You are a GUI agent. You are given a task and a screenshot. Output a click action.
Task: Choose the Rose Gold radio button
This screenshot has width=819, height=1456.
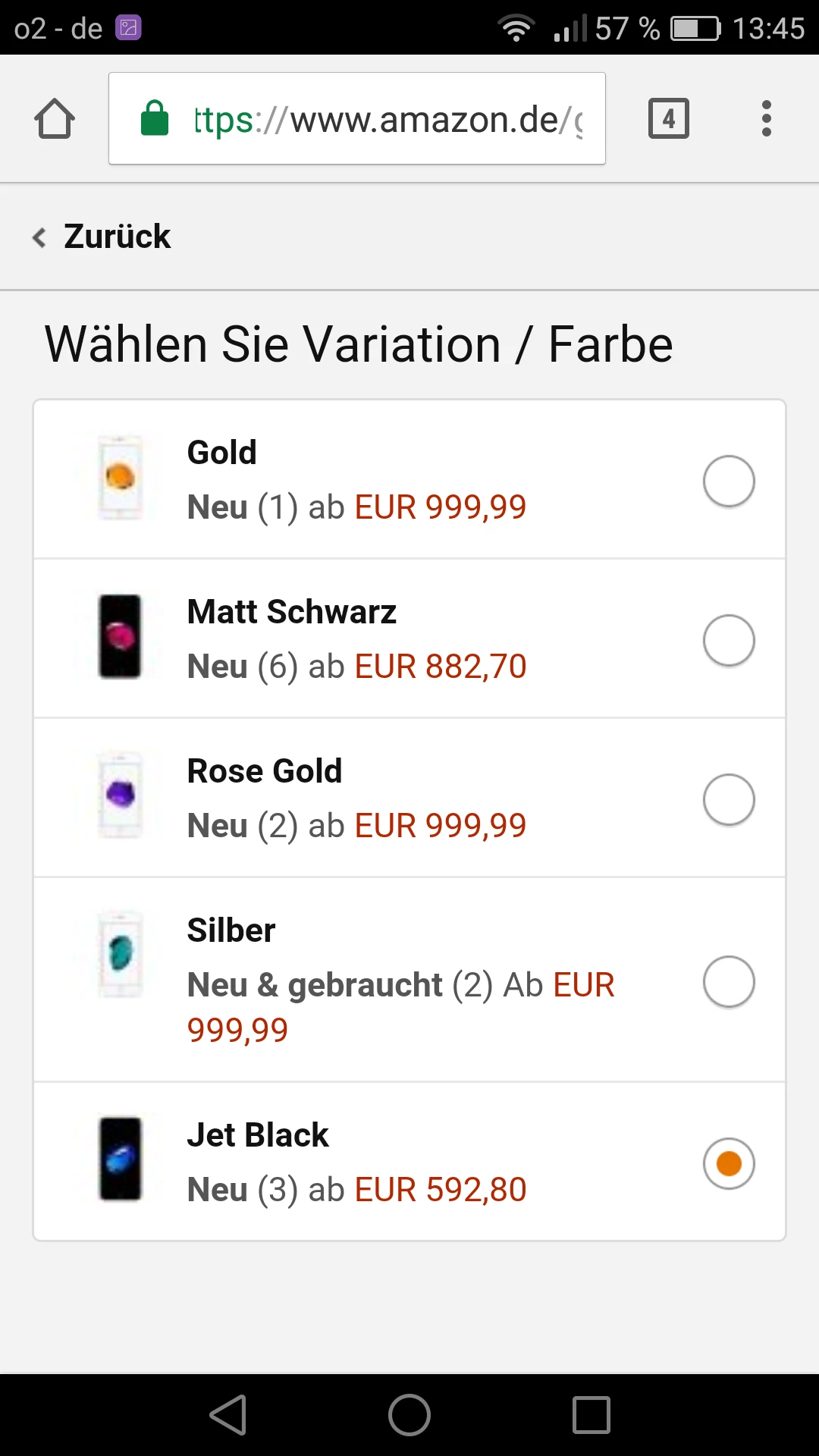728,799
